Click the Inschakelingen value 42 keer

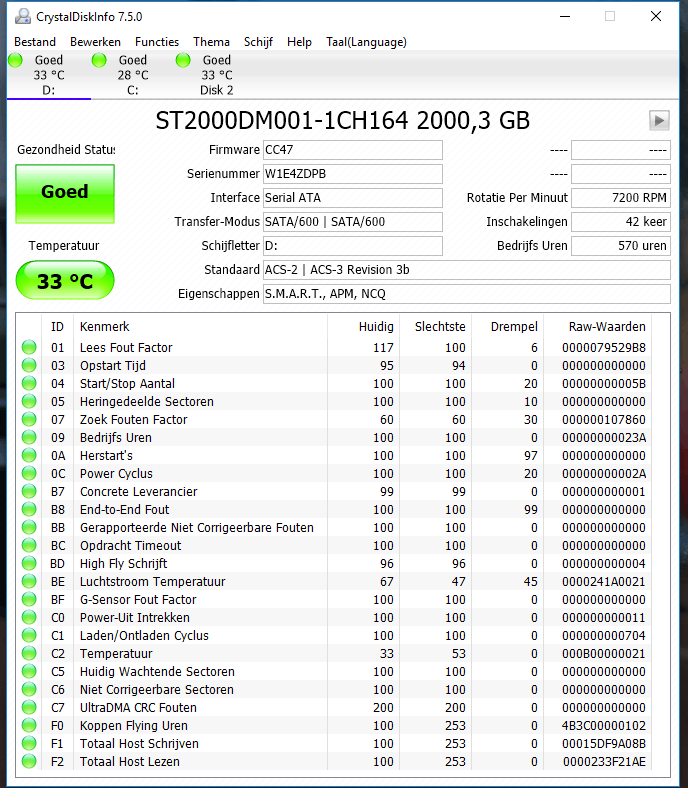pos(621,222)
